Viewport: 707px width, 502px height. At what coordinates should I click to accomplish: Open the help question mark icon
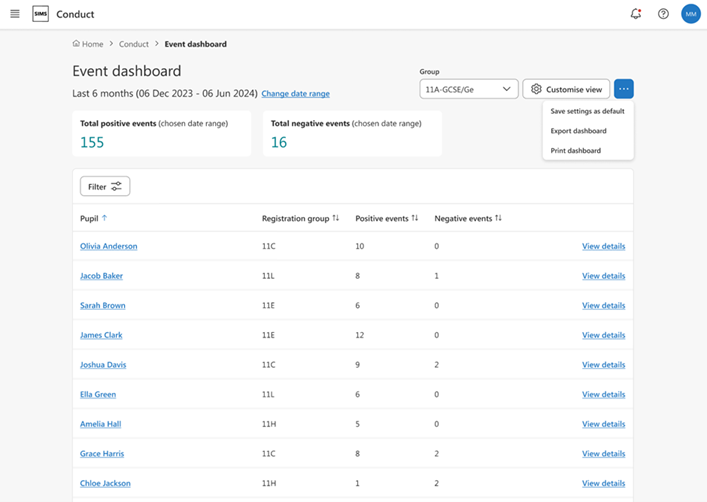(x=663, y=14)
